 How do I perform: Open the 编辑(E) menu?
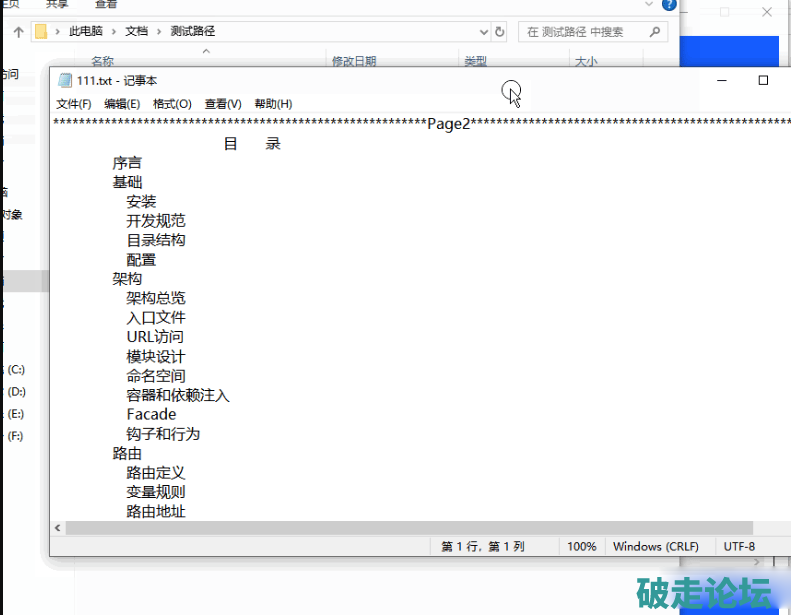tap(122, 104)
